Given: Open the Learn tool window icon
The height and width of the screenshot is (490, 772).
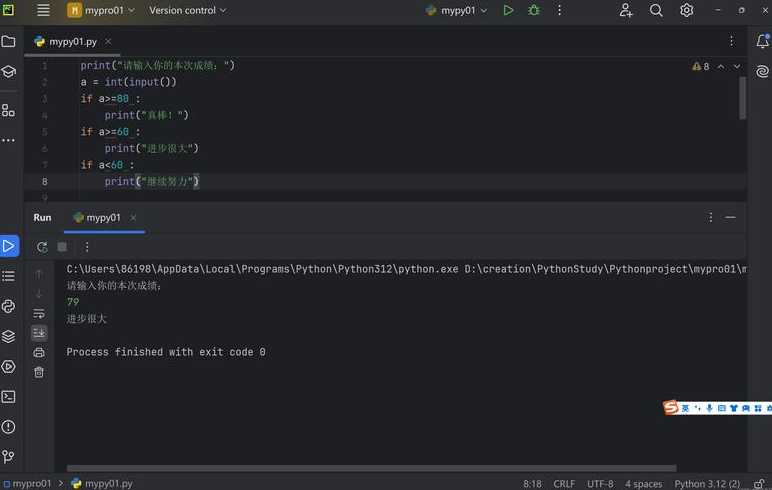Looking at the screenshot, I should (8, 72).
